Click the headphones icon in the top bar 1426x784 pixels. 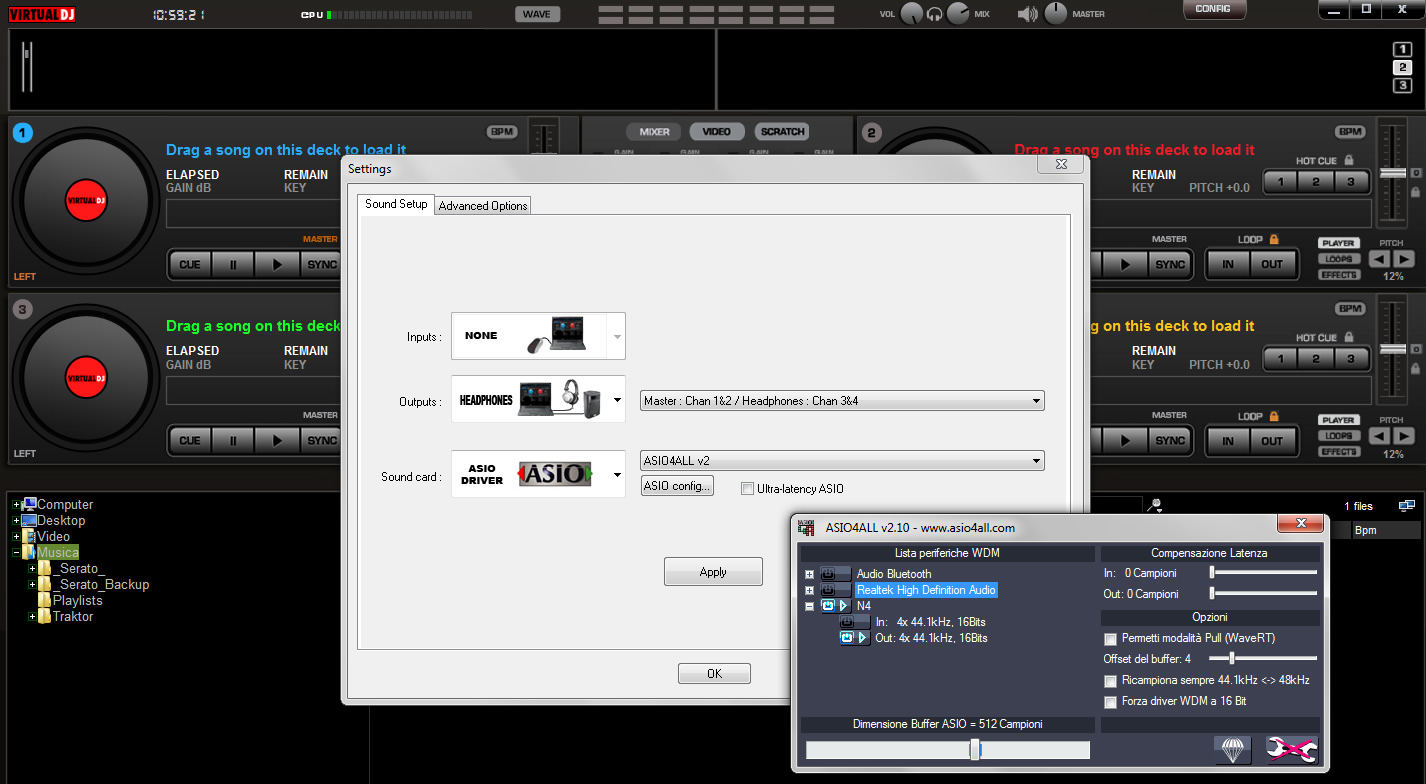pos(935,14)
